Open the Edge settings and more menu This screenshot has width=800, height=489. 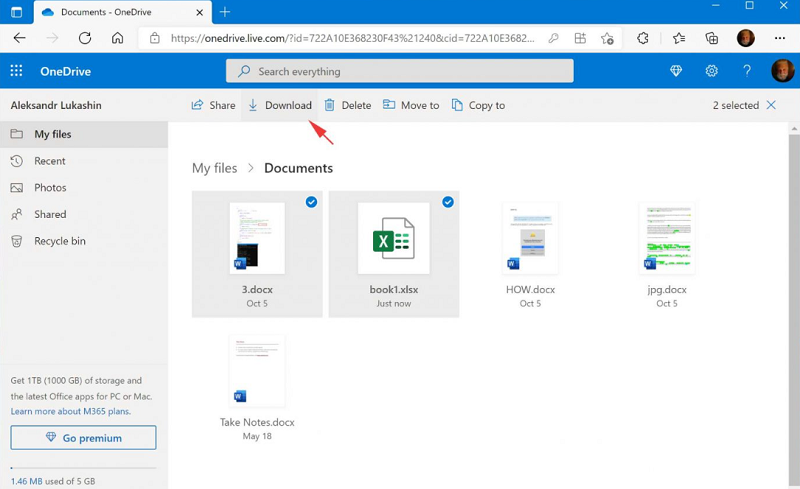pos(780,38)
